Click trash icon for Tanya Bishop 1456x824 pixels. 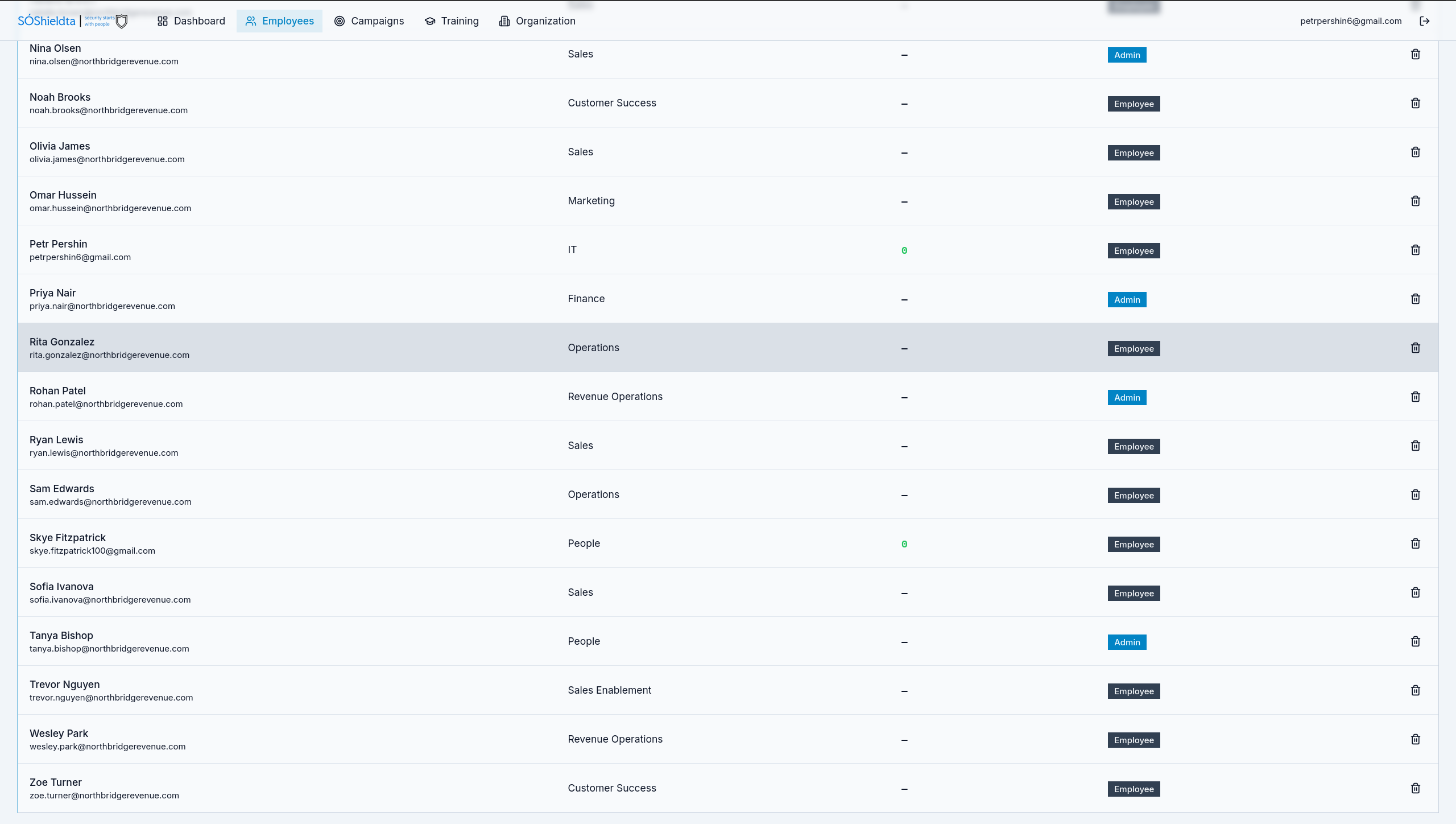click(x=1415, y=641)
